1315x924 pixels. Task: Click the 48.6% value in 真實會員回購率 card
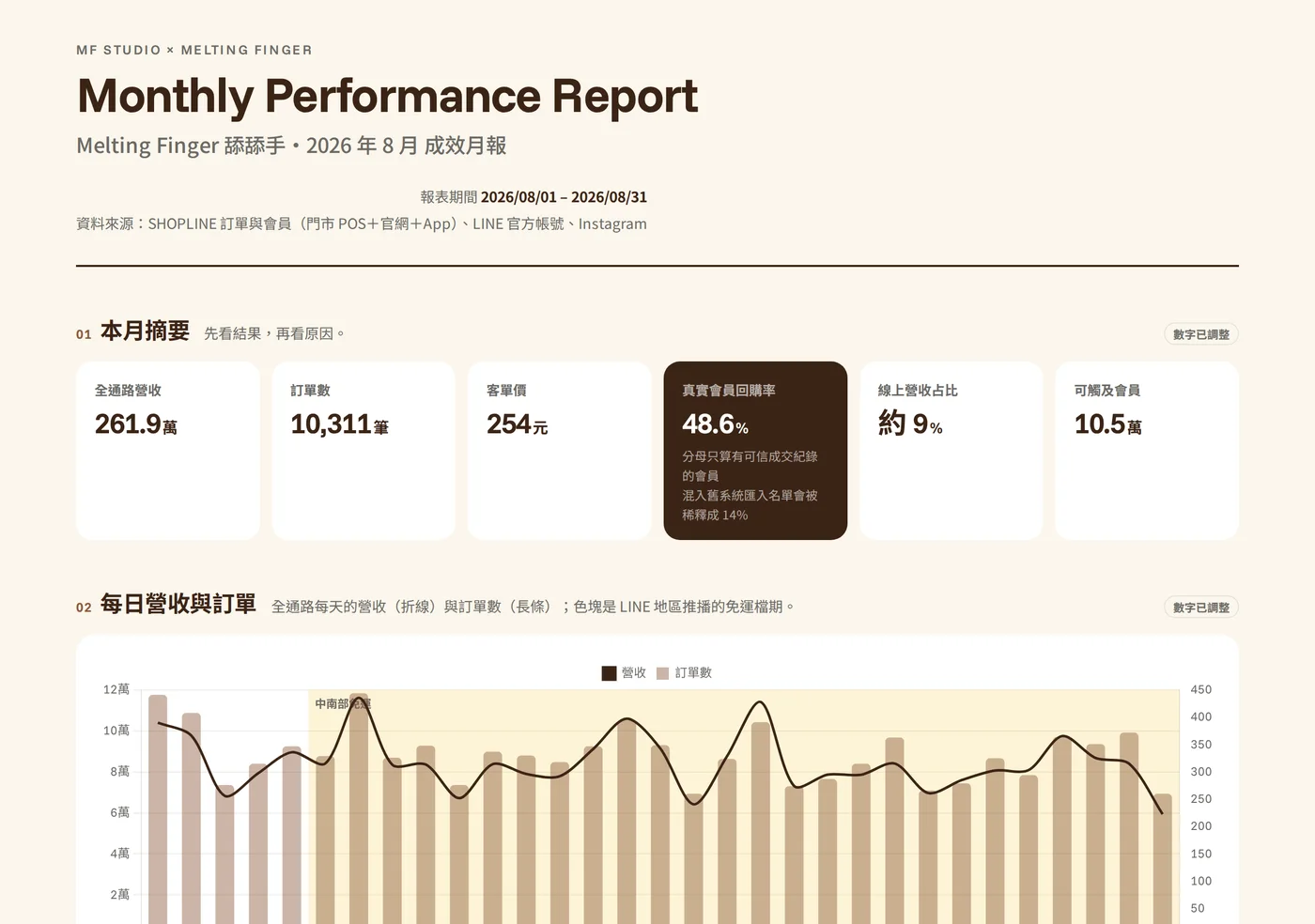[x=715, y=424]
